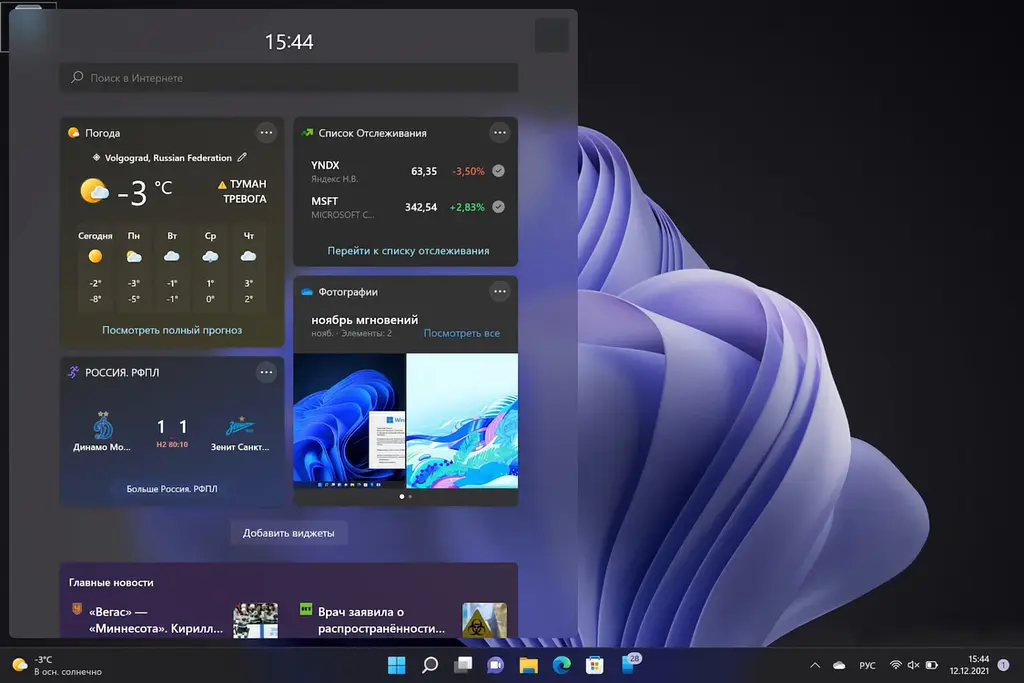
Task: Click the OneDrive cloud tray icon
Action: [x=839, y=665]
